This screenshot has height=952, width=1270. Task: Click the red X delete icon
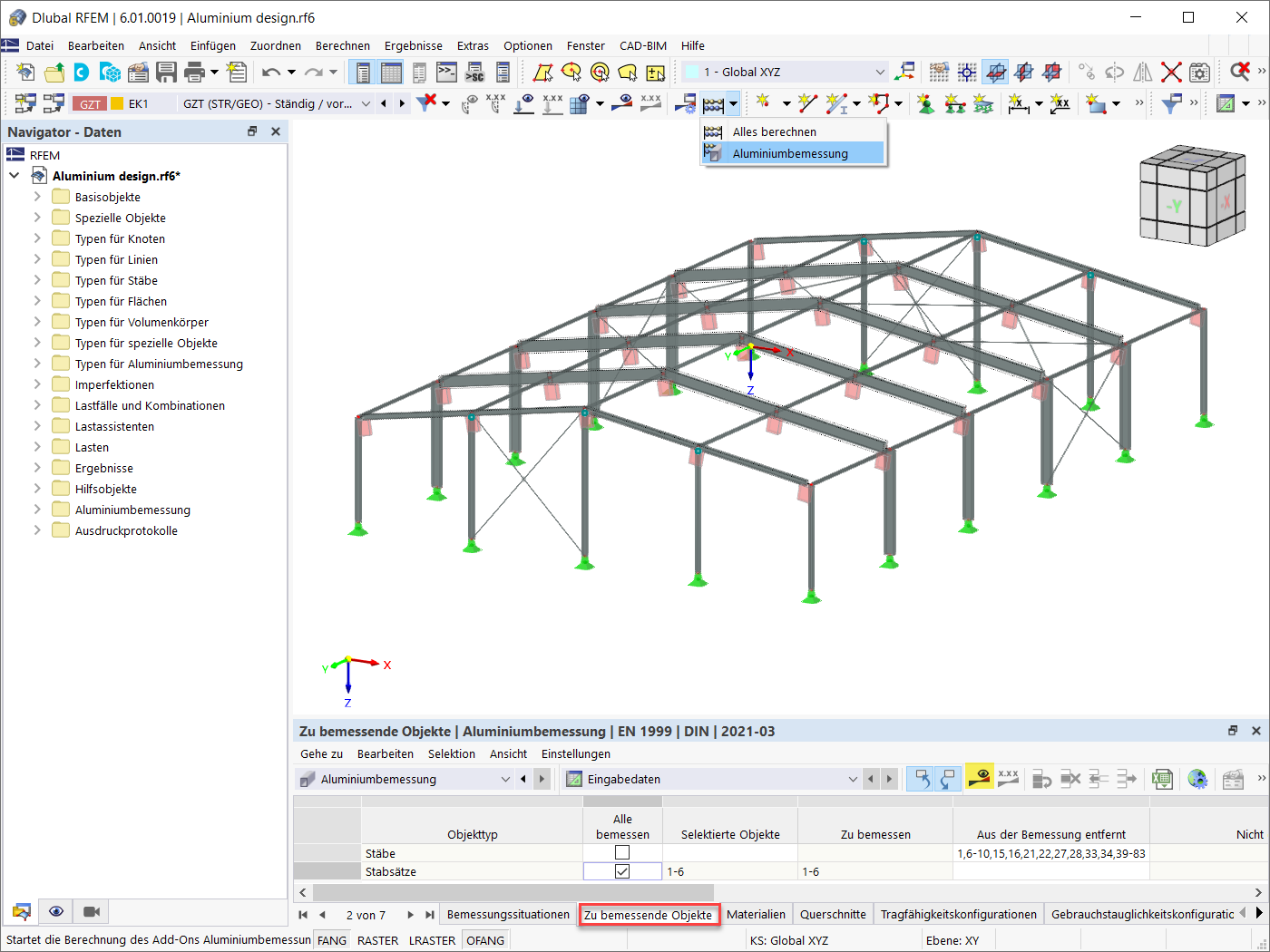pos(1171,73)
